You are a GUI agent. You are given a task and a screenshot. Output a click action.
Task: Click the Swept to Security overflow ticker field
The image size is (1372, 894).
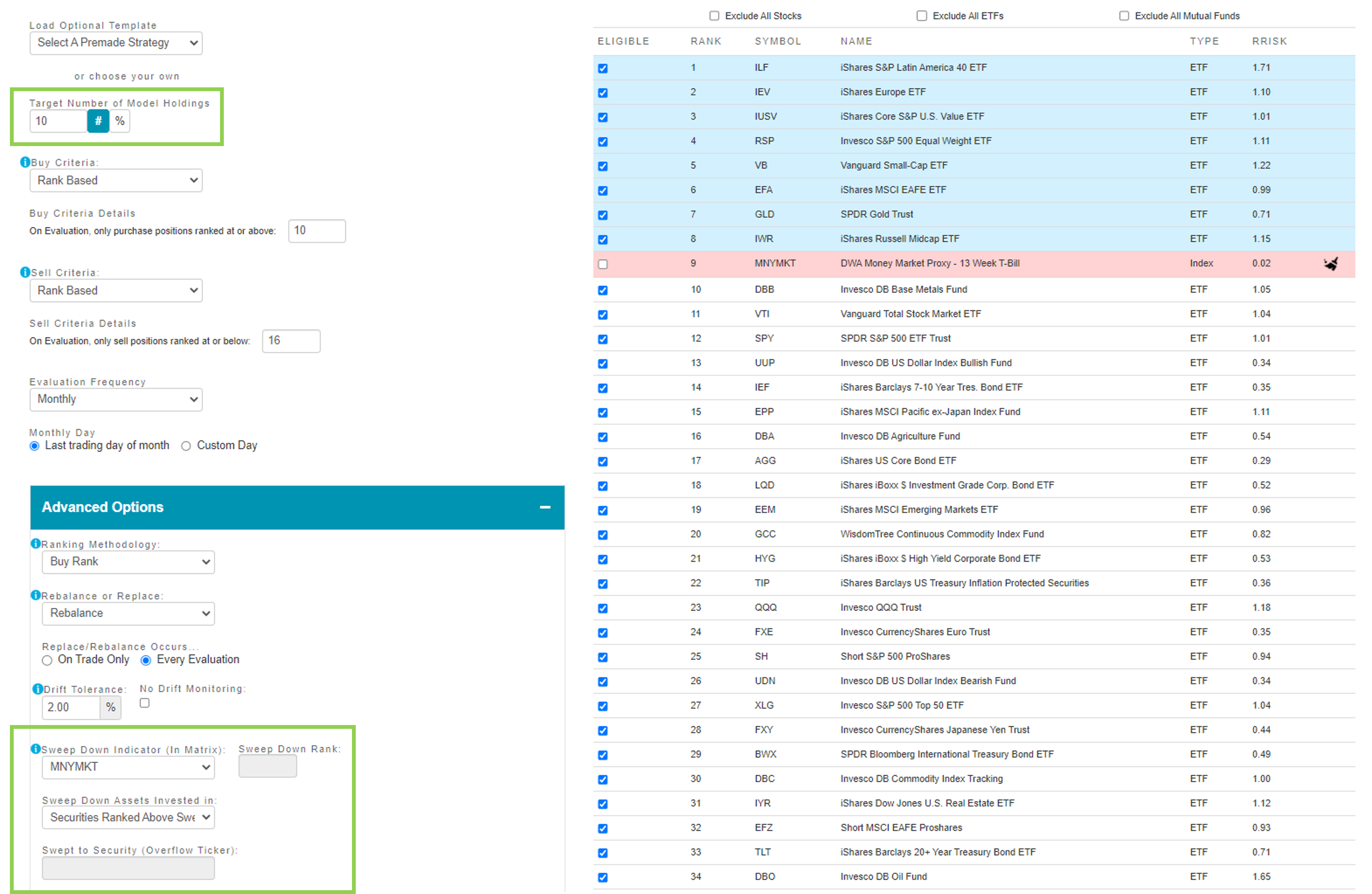tap(128, 867)
